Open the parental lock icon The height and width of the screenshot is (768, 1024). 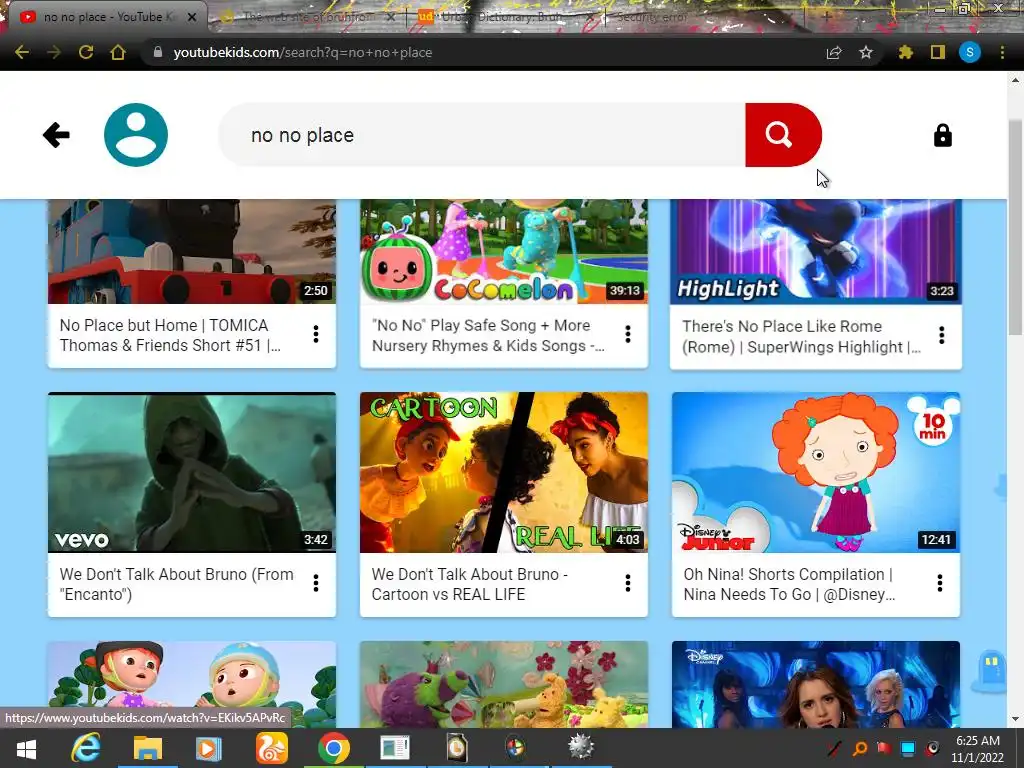point(942,135)
